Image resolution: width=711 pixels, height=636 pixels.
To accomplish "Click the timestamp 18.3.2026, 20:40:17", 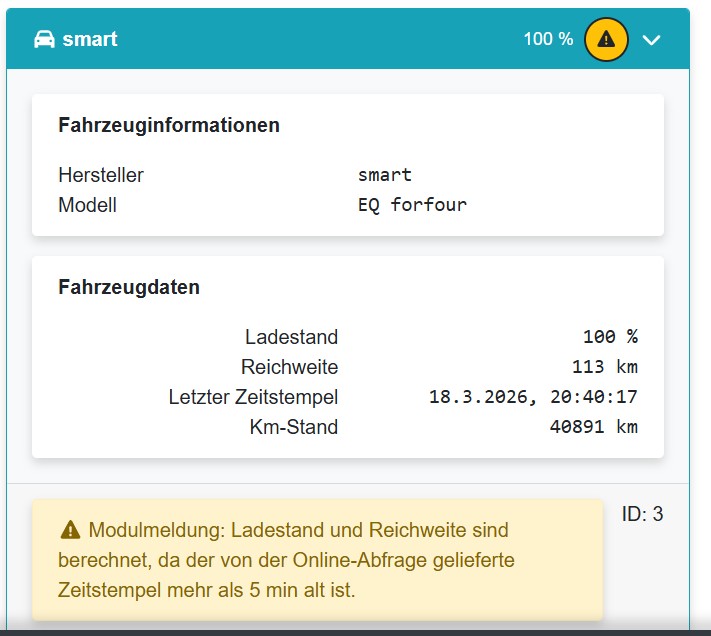I will pos(533,397).
